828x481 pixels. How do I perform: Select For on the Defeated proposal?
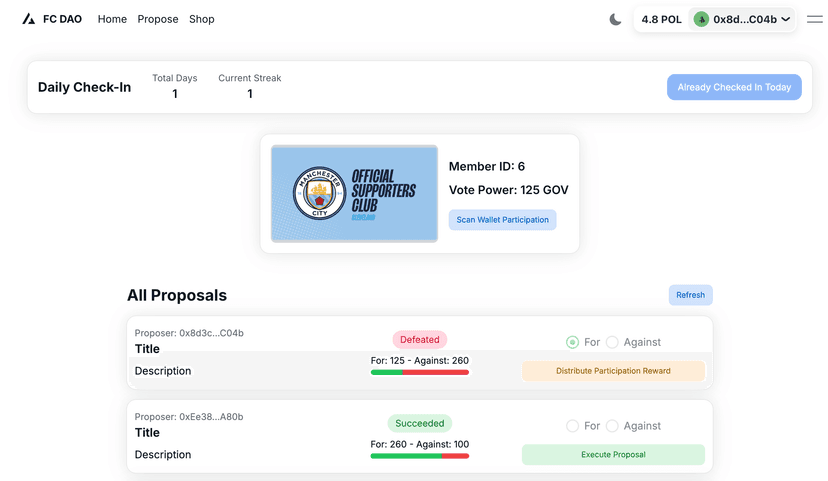coord(573,342)
